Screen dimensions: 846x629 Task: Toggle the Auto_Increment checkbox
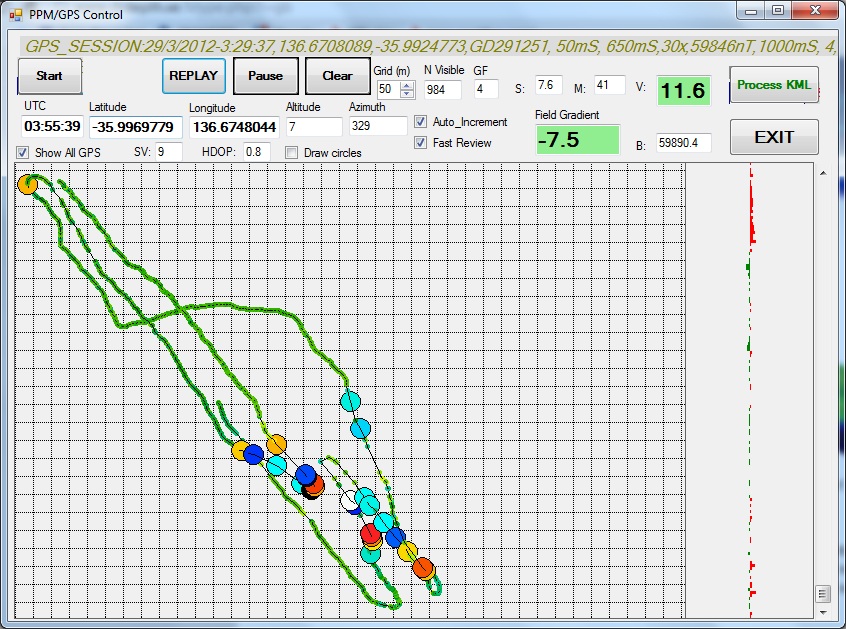coord(420,122)
